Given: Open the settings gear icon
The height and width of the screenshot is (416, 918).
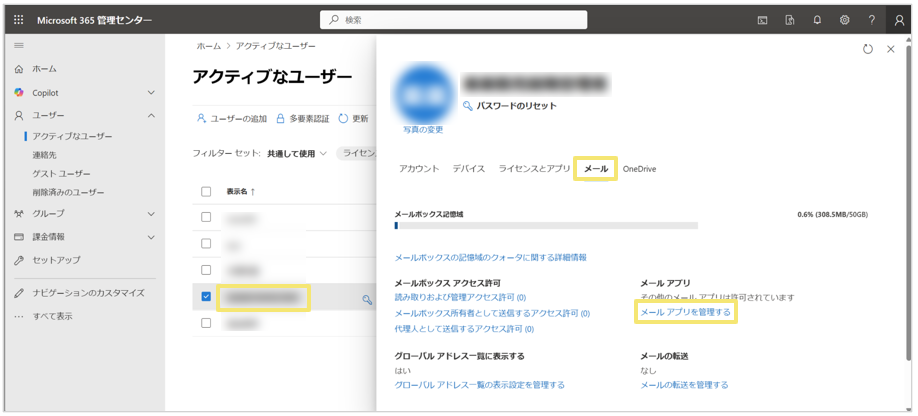Looking at the screenshot, I should 845,20.
